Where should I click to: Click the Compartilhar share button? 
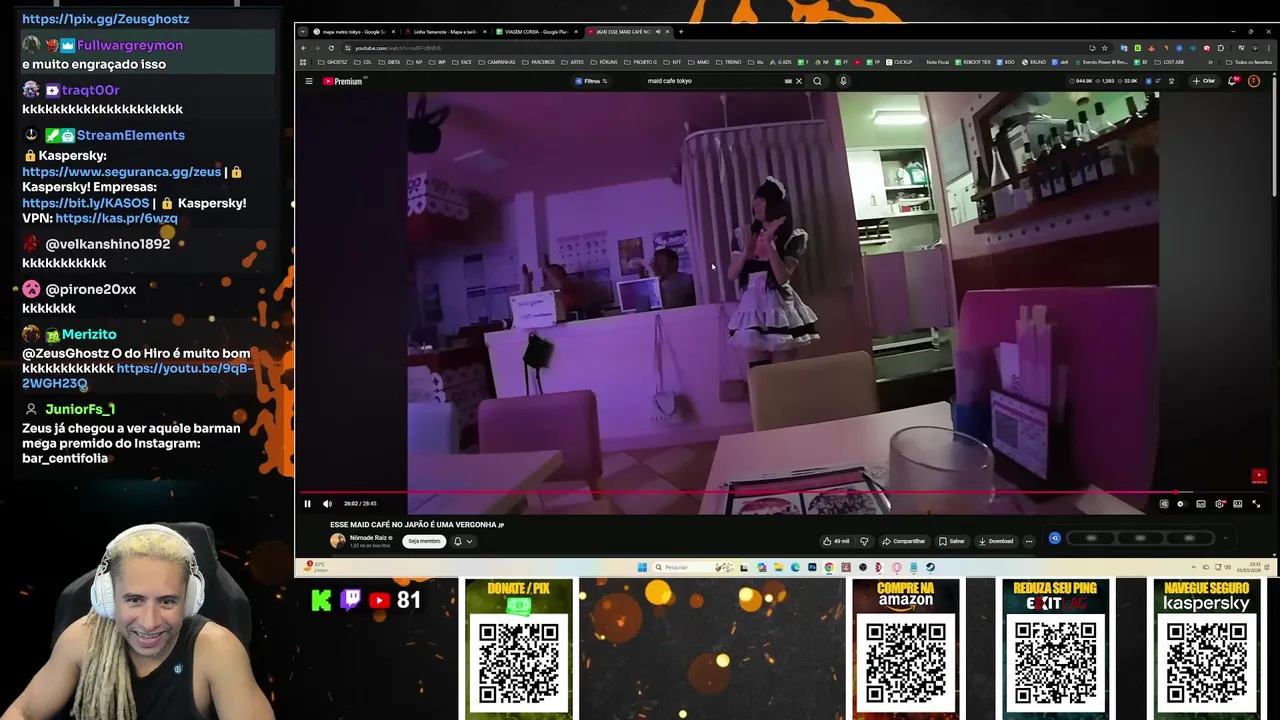(x=904, y=541)
